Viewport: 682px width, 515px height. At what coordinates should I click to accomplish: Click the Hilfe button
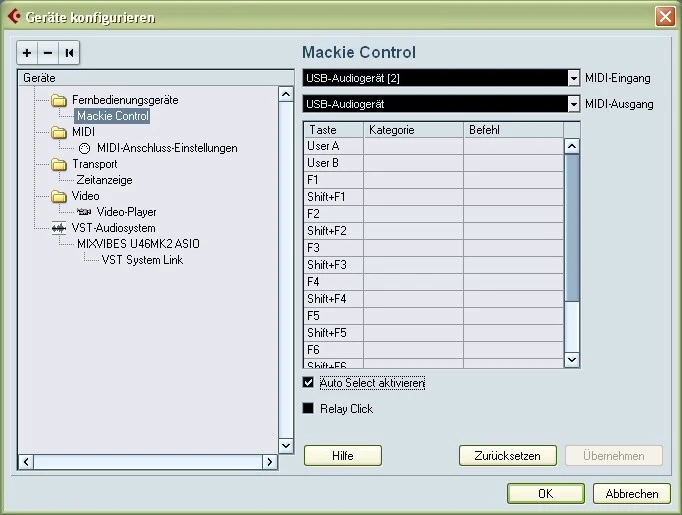[x=342, y=456]
